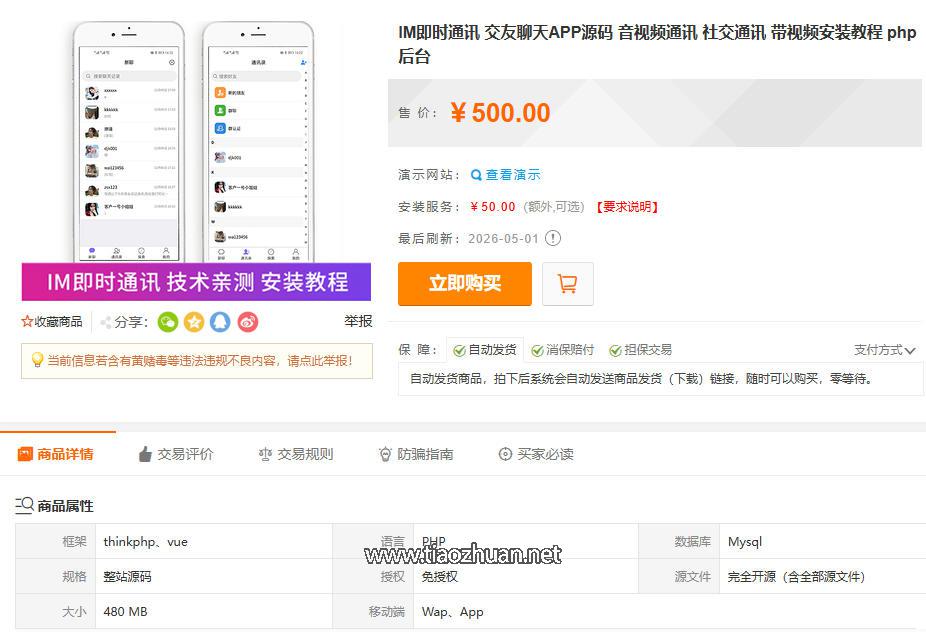The image size is (926, 637).
Task: Share via the blue QQ penguin icon
Action: click(220, 322)
